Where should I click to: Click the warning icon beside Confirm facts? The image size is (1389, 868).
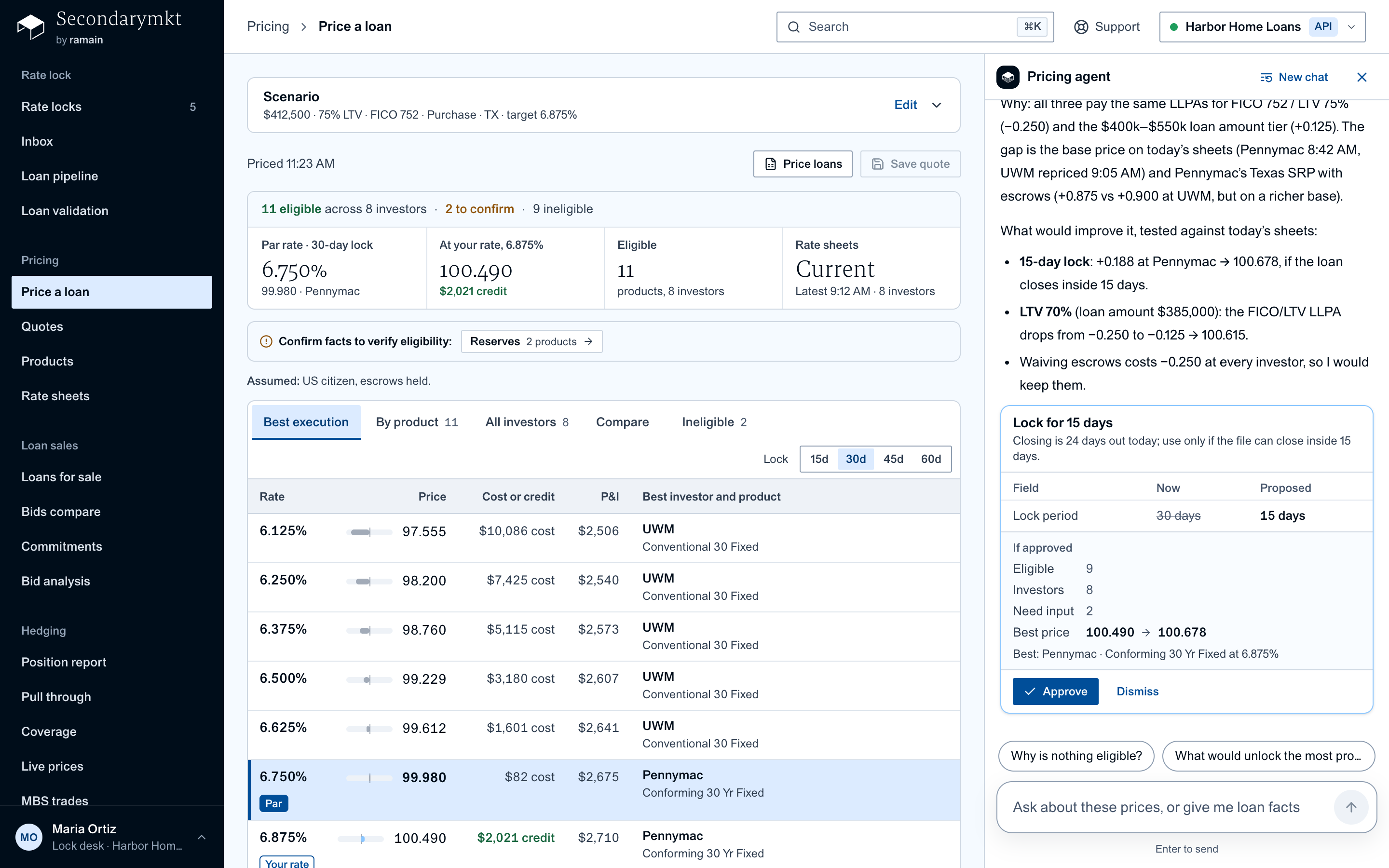coord(266,341)
